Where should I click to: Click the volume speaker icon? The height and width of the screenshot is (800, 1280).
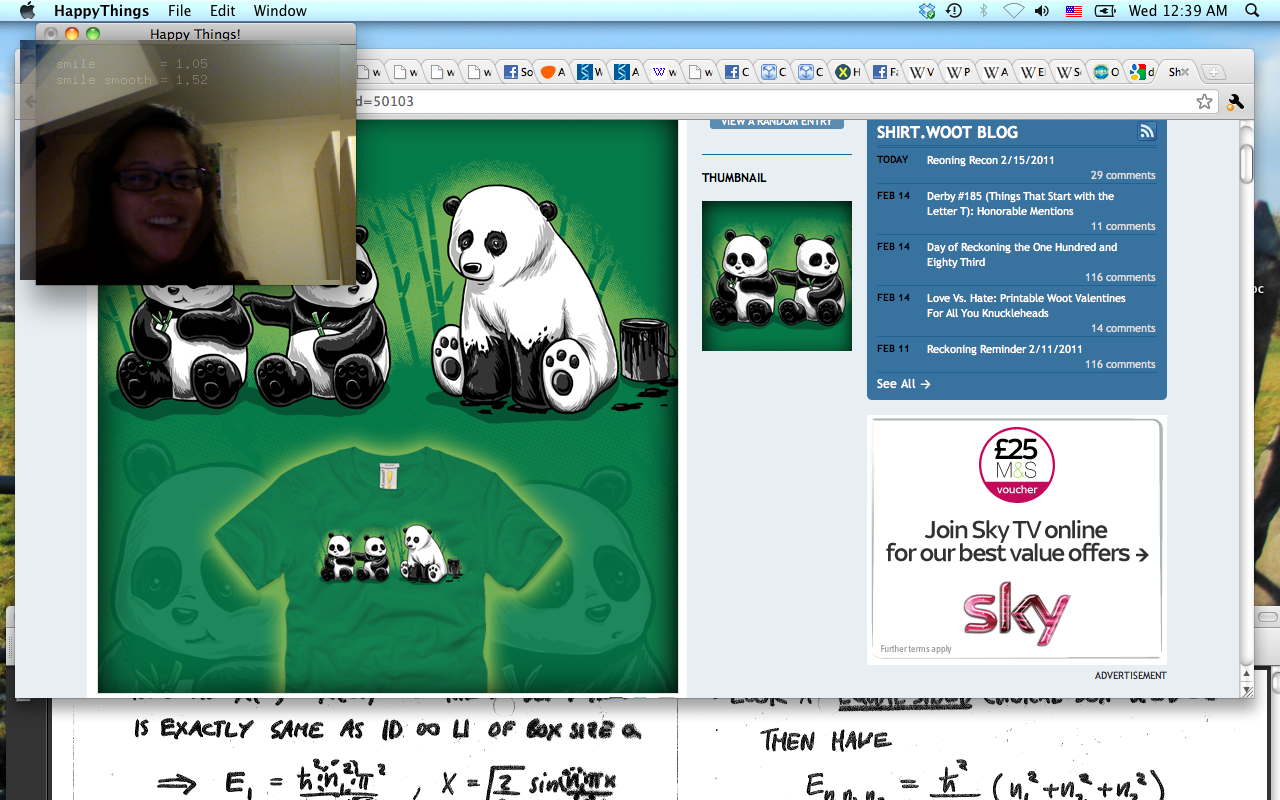1042,11
